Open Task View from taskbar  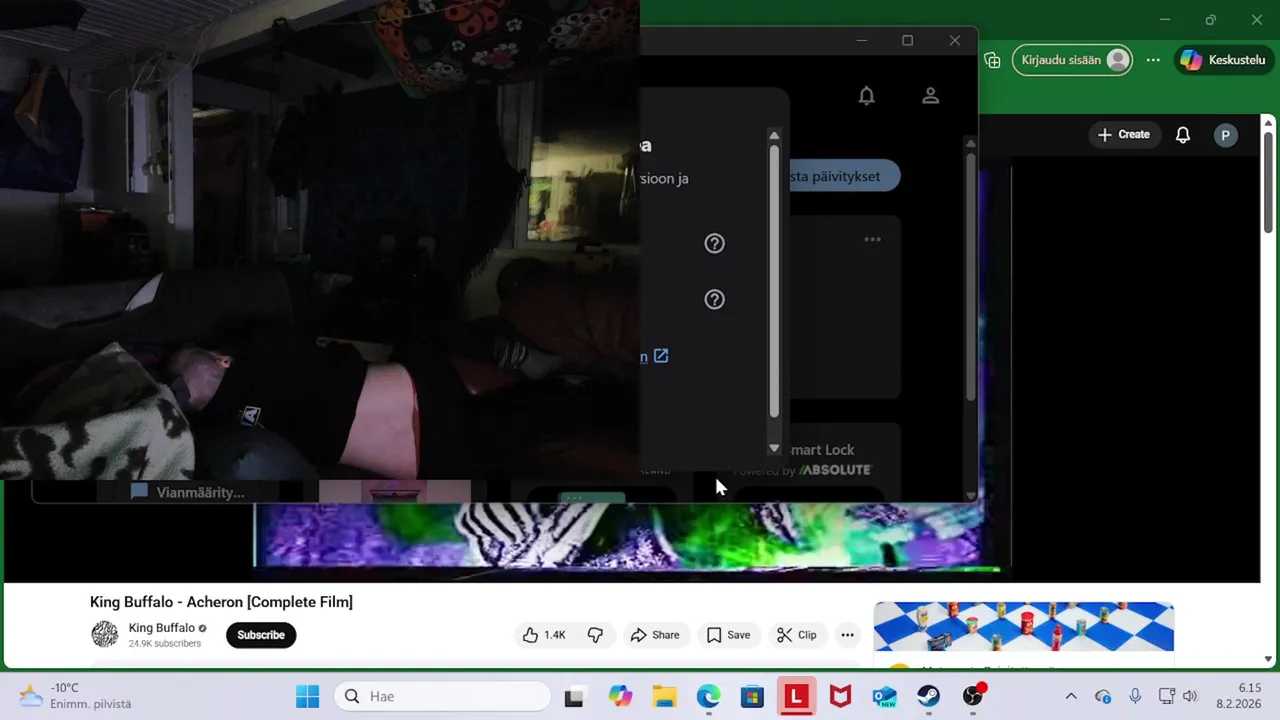574,696
